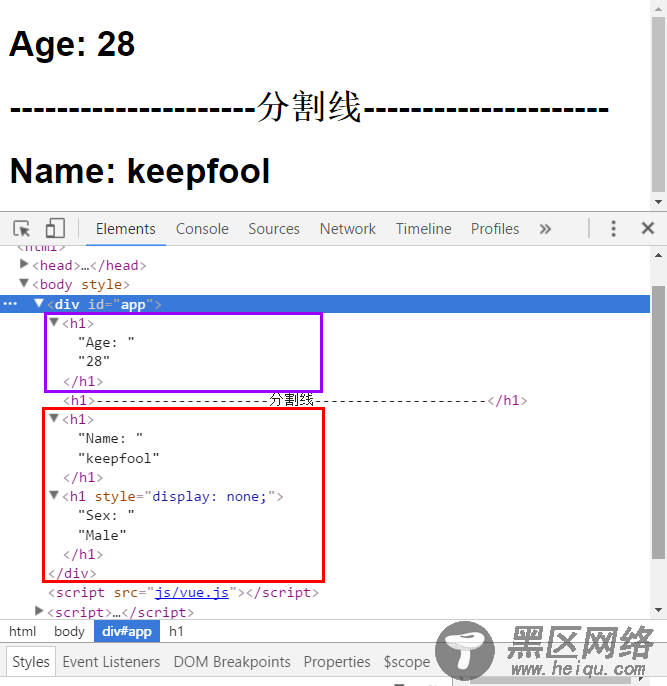Viewport: 667px width, 686px height.
Task: Collapse the div id="app" node
Action: pyautogui.click(x=39, y=303)
